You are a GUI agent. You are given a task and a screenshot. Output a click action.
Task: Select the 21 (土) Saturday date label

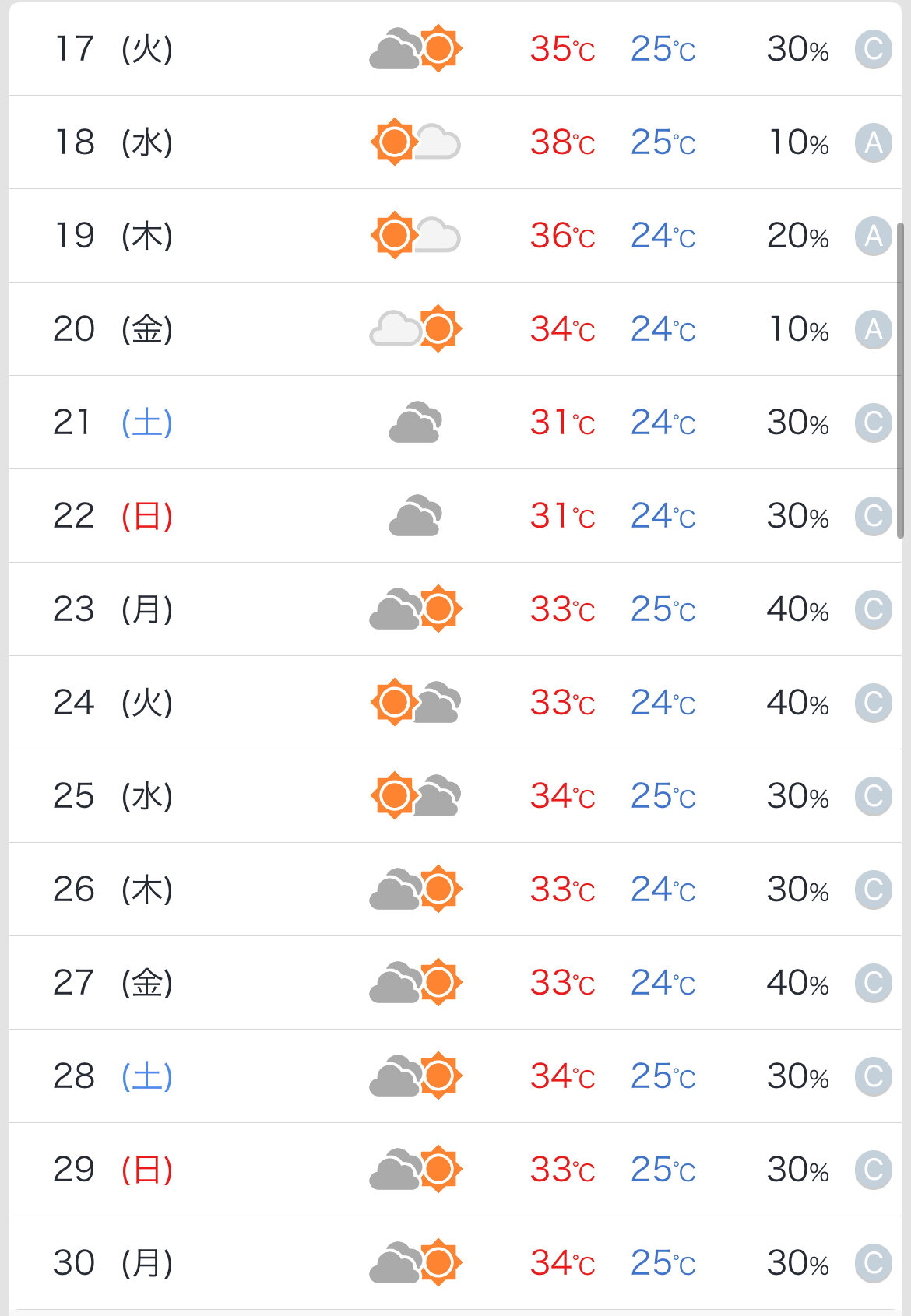tap(113, 423)
